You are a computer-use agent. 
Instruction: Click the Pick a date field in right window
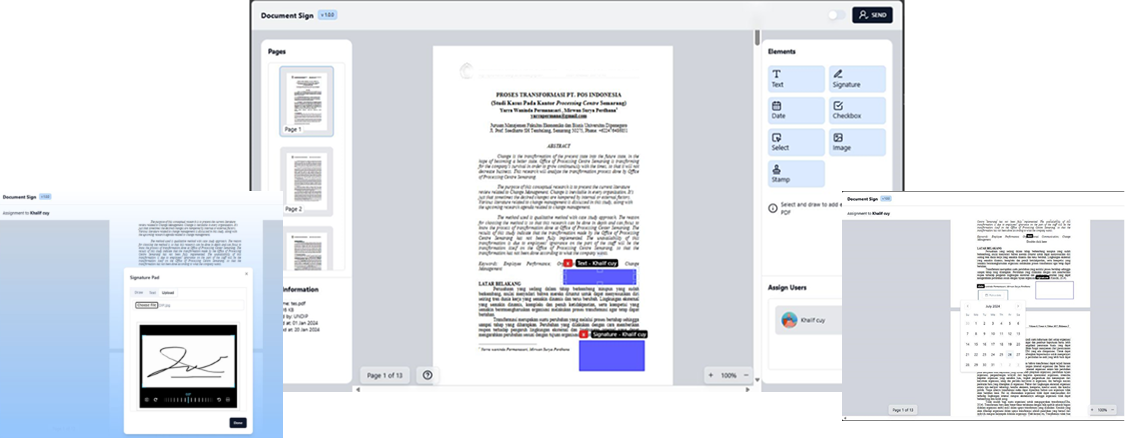pos(993,294)
